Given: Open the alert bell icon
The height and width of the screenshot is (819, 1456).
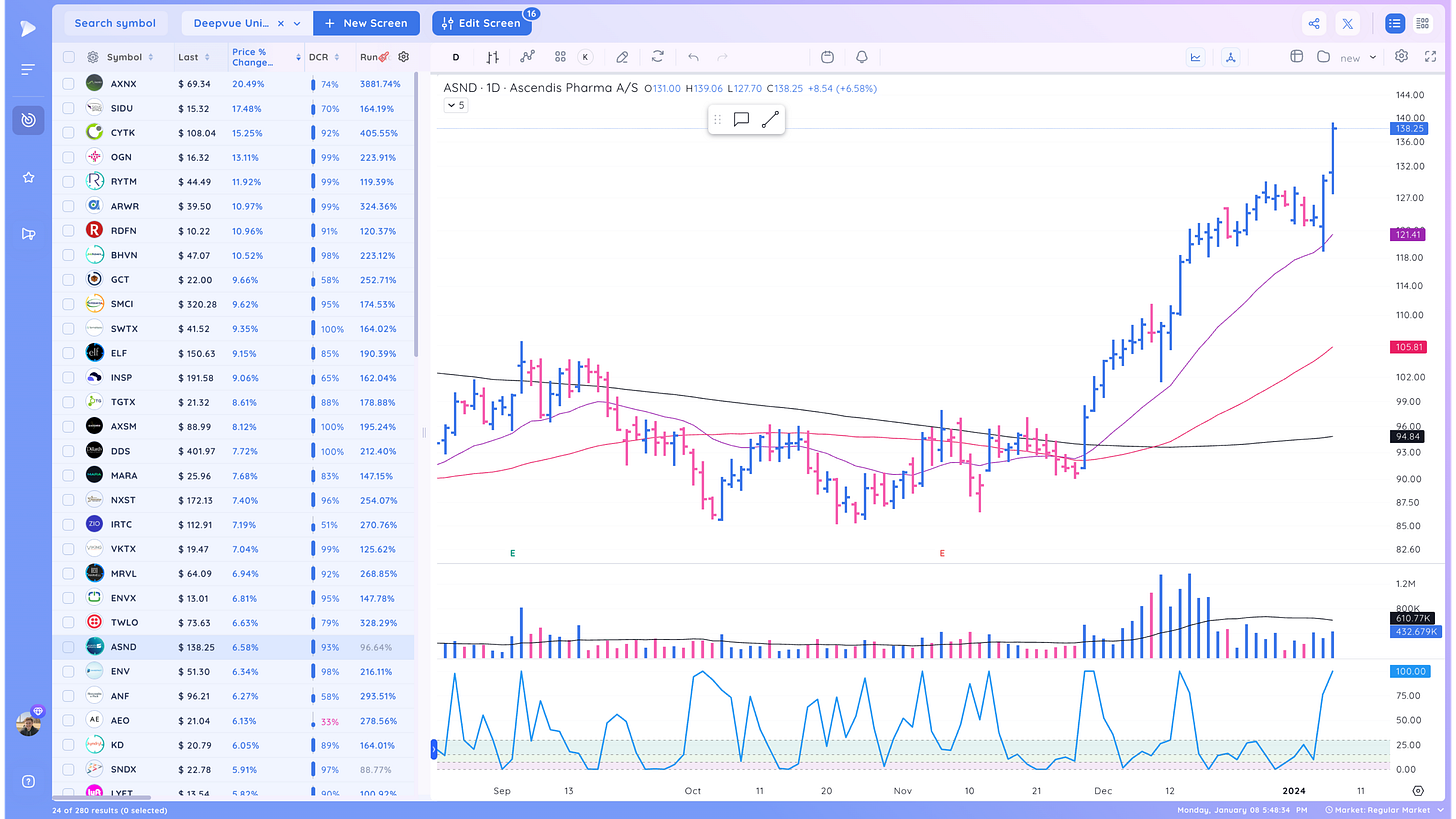Looking at the screenshot, I should tap(861, 57).
